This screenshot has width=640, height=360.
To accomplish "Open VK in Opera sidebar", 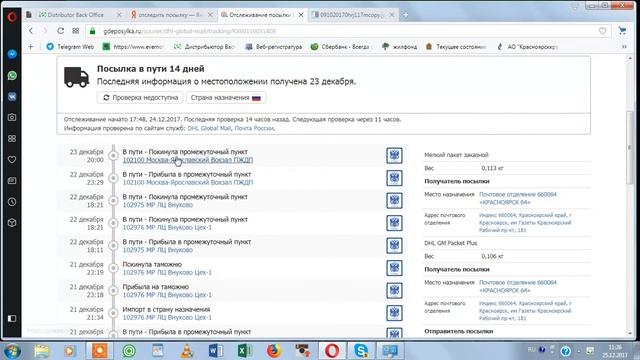I will pos(12,97).
